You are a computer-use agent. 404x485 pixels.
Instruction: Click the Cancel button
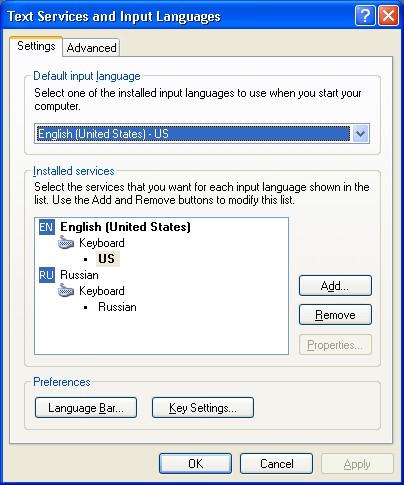click(276, 464)
